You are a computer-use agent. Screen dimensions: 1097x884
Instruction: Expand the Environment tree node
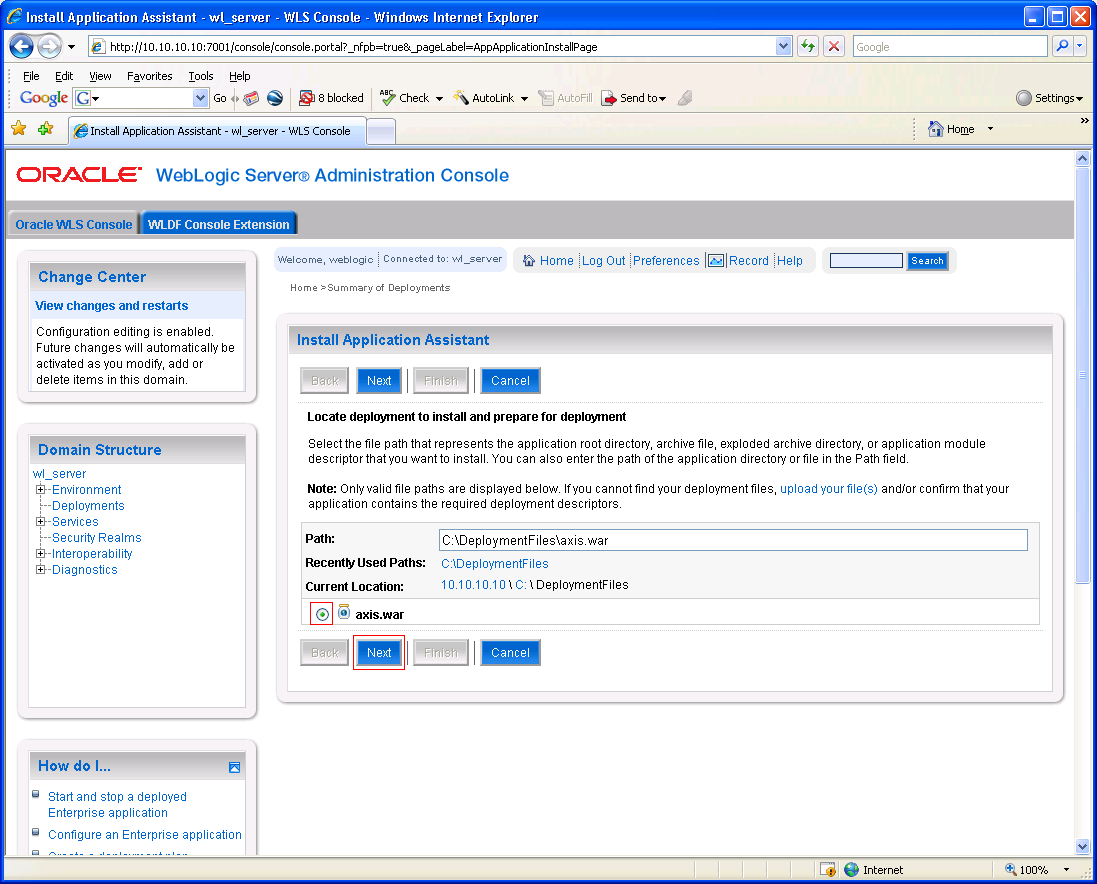pos(41,490)
